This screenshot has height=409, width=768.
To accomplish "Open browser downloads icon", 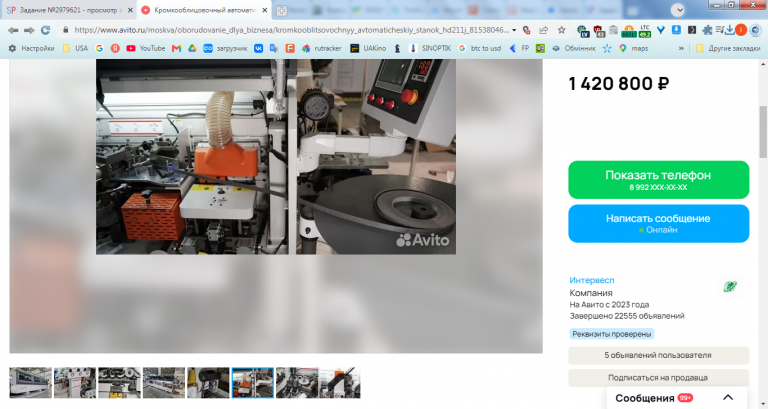I will [729, 30].
